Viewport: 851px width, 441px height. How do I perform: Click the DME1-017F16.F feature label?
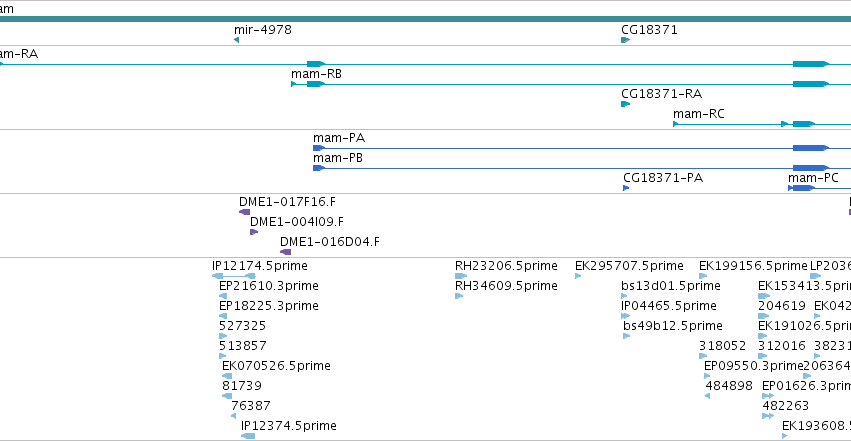point(287,202)
